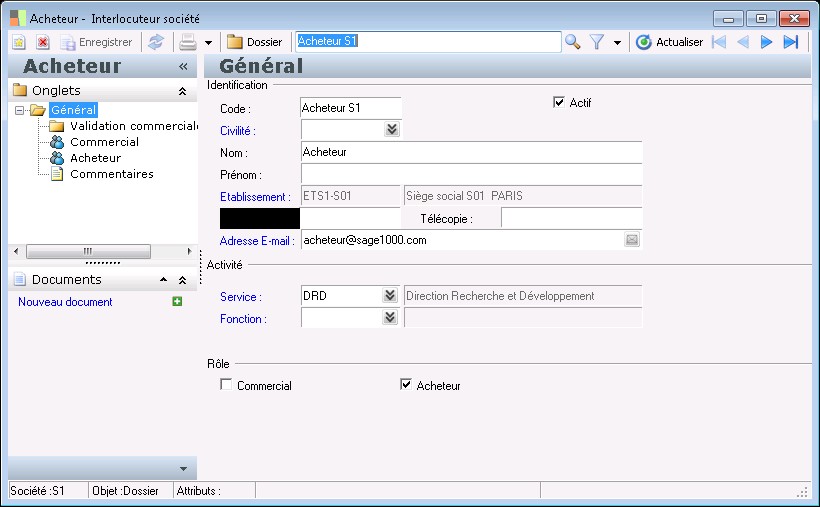Click the magnifier search icon

tap(573, 42)
